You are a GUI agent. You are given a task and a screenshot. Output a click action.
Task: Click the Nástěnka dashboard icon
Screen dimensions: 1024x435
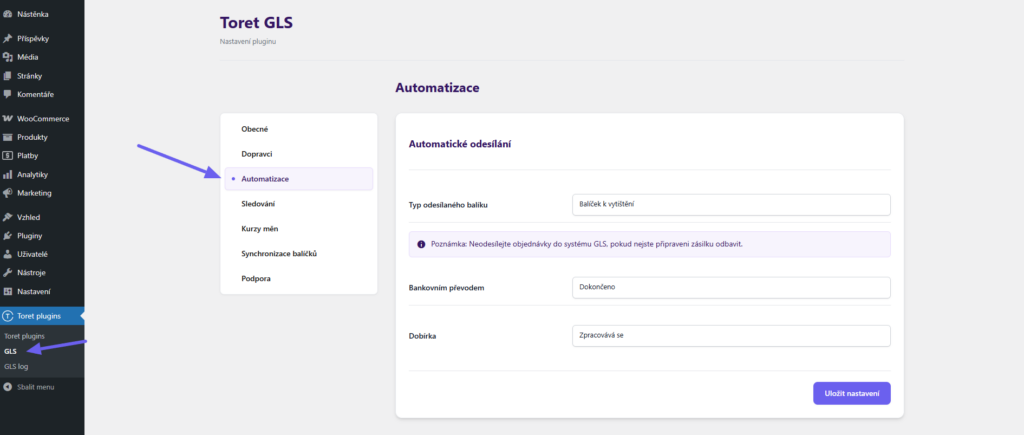pos(8,14)
